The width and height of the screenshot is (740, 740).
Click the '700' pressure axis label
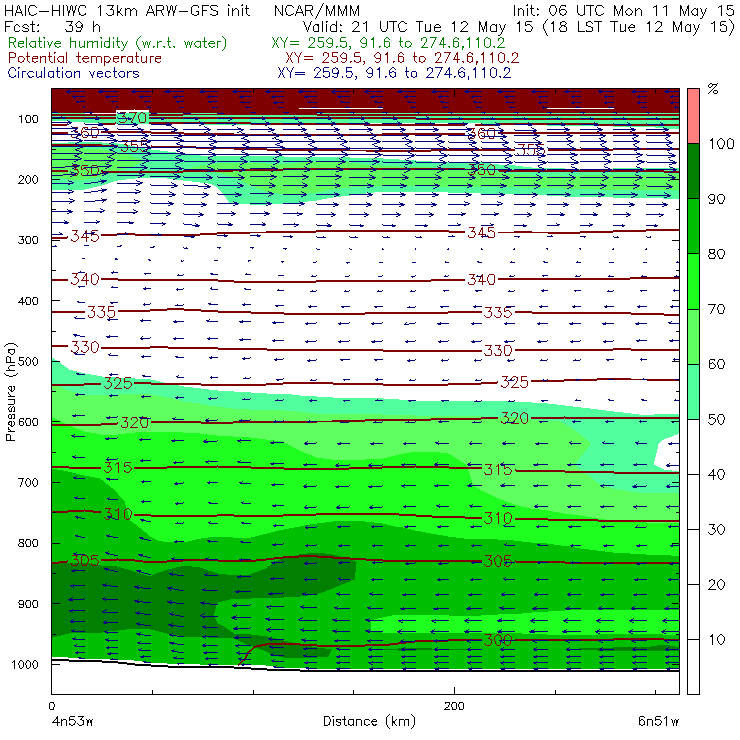point(28,483)
